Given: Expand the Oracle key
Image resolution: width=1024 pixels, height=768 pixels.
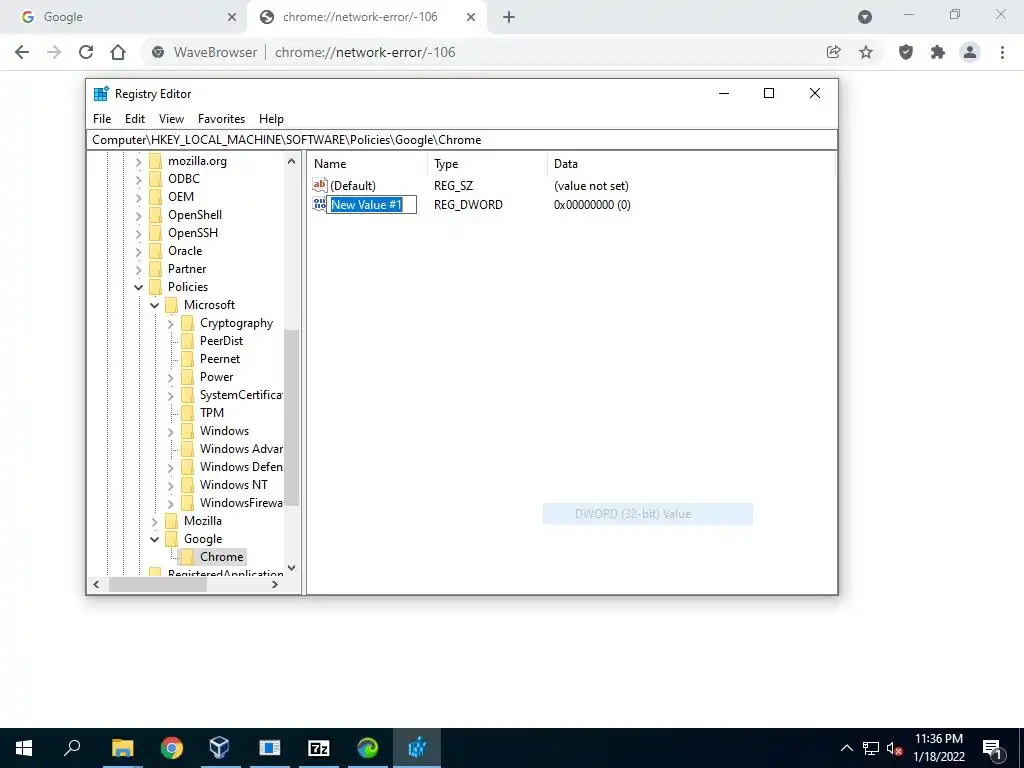Looking at the screenshot, I should pyautogui.click(x=138, y=251).
